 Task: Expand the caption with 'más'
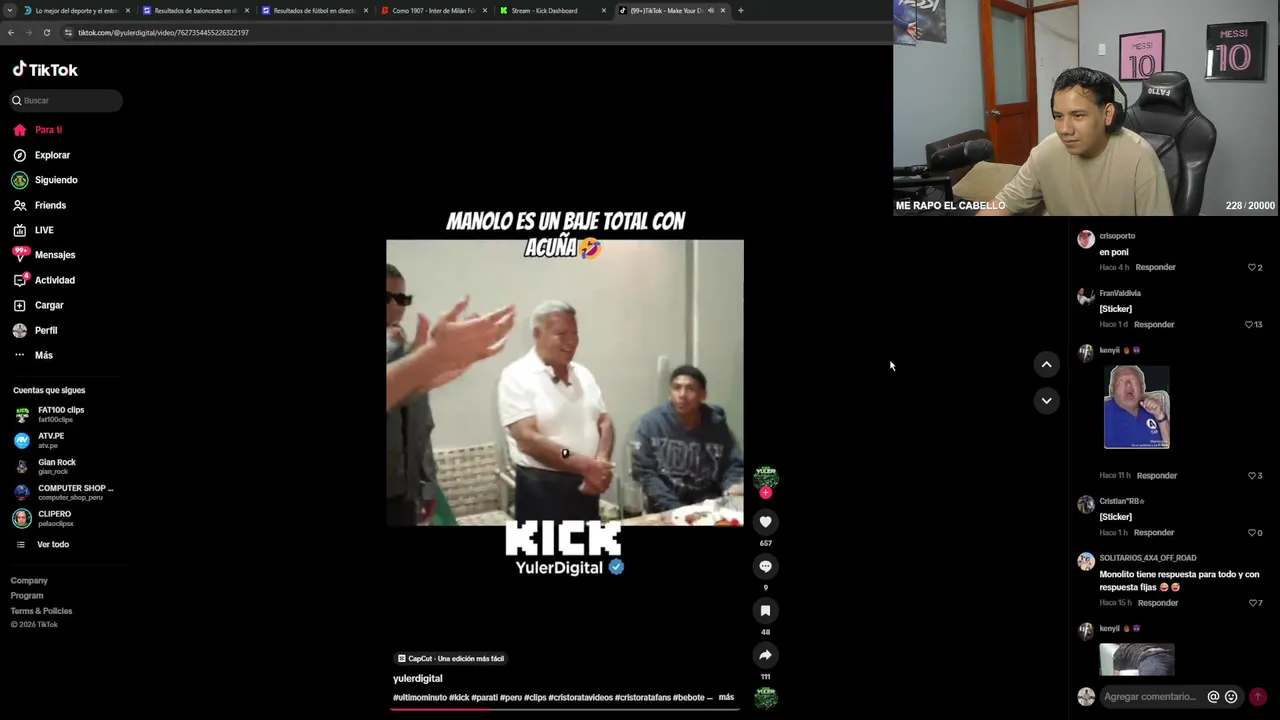pyautogui.click(x=726, y=697)
